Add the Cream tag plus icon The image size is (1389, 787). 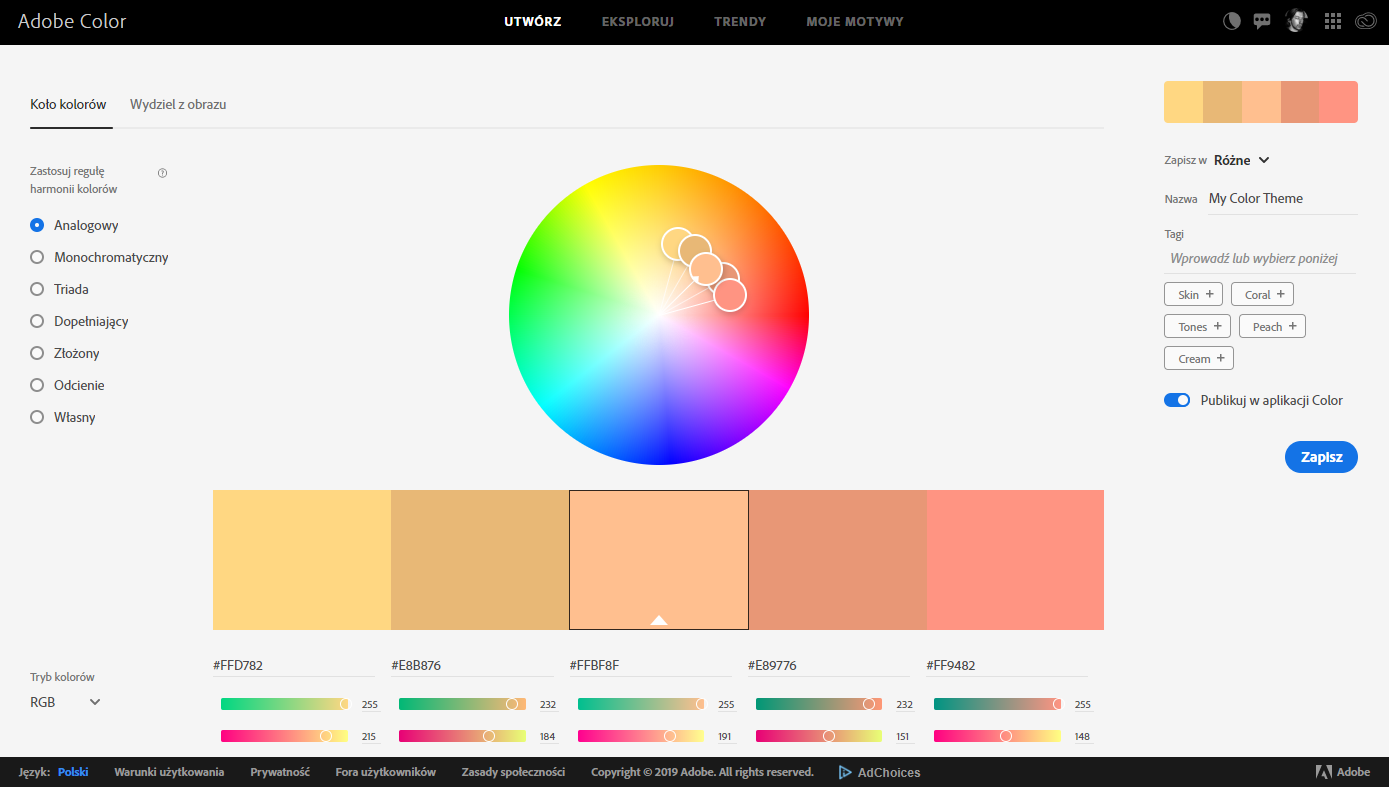(1220, 358)
